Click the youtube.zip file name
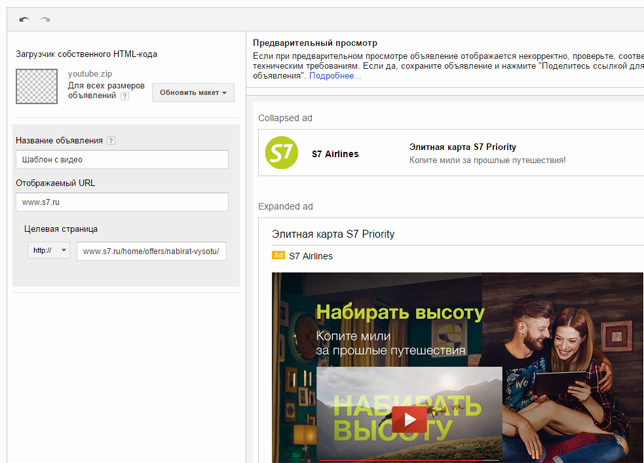Image resolution: width=644 pixels, height=463 pixels. click(x=90, y=74)
